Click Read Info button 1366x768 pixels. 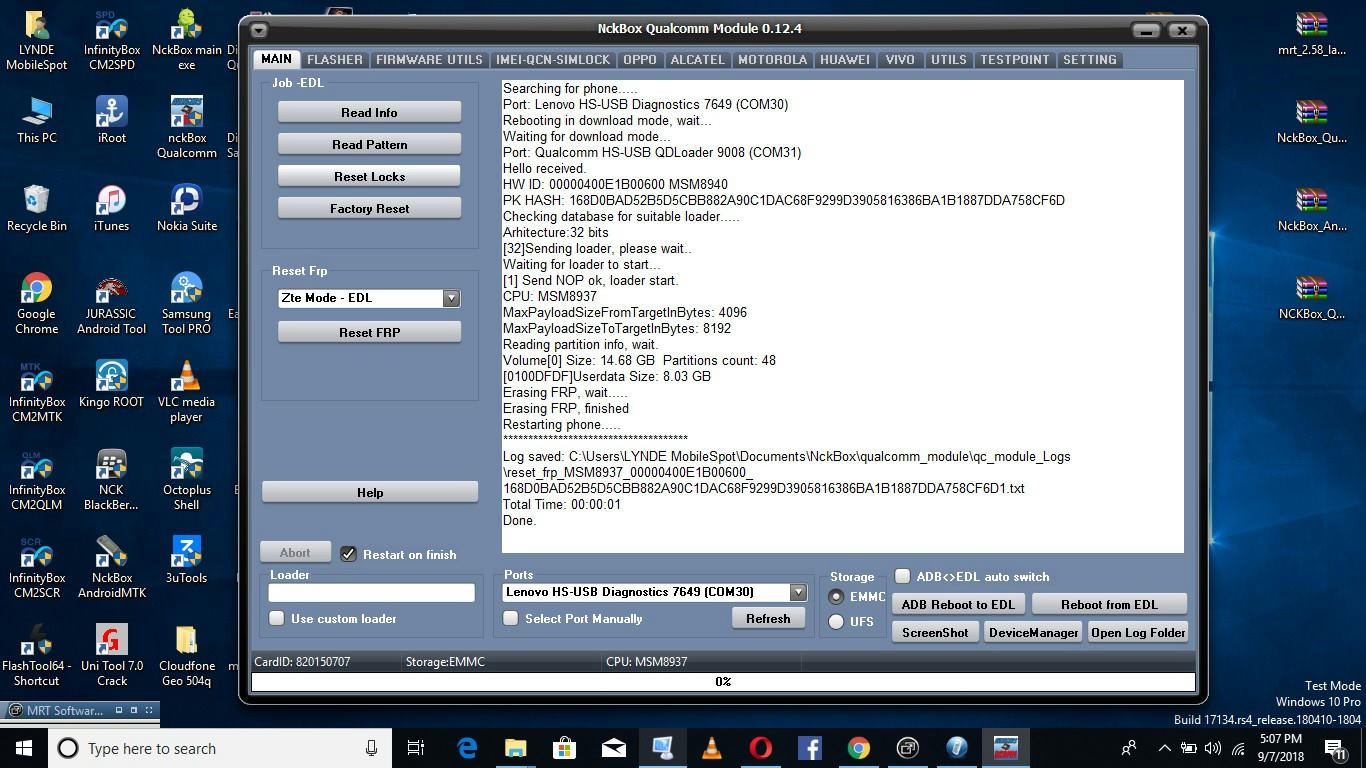[369, 112]
